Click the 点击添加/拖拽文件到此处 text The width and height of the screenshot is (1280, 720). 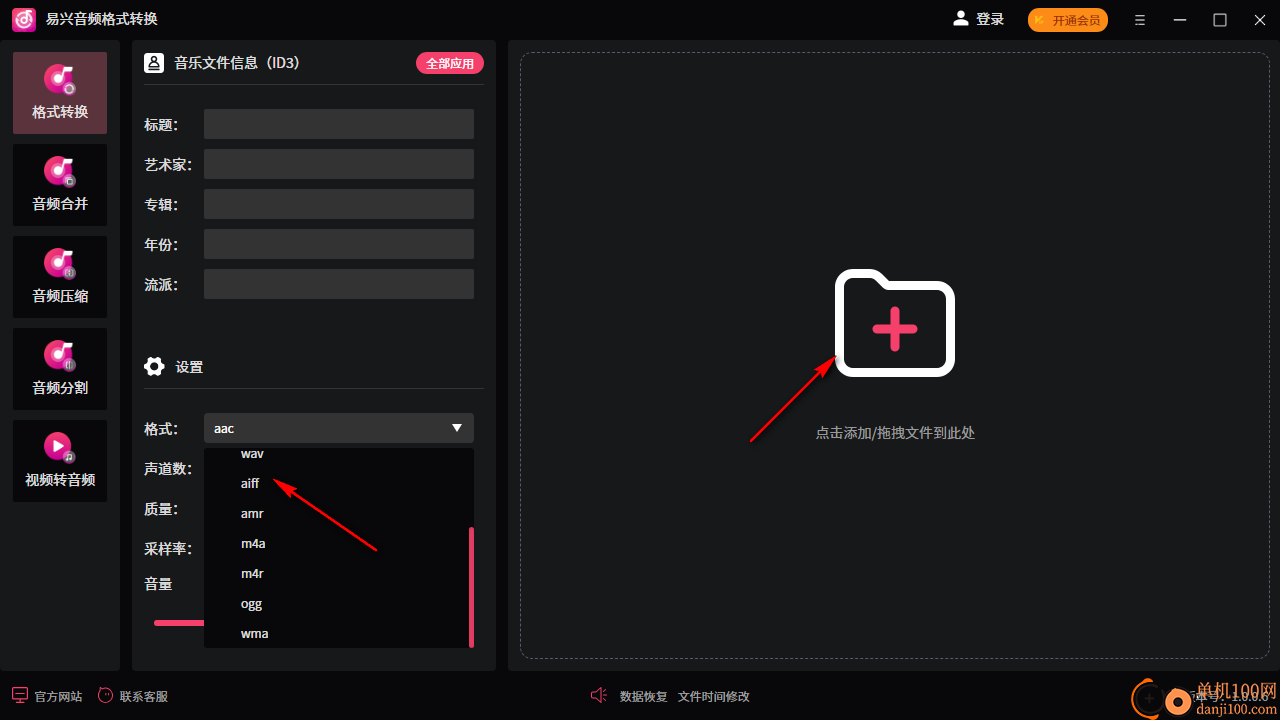click(x=895, y=433)
